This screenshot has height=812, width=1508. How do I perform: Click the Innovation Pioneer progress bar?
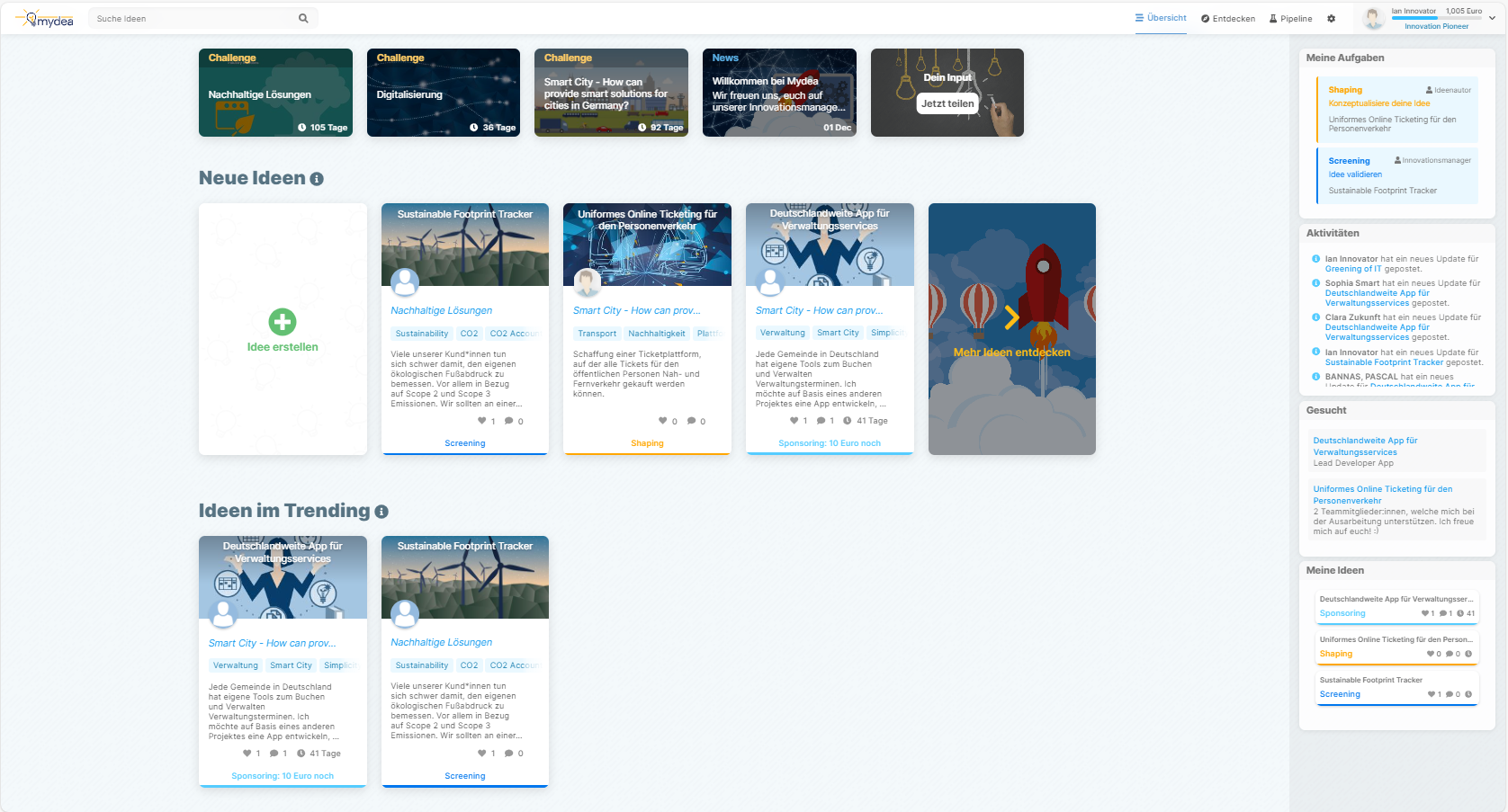tap(1437, 18)
